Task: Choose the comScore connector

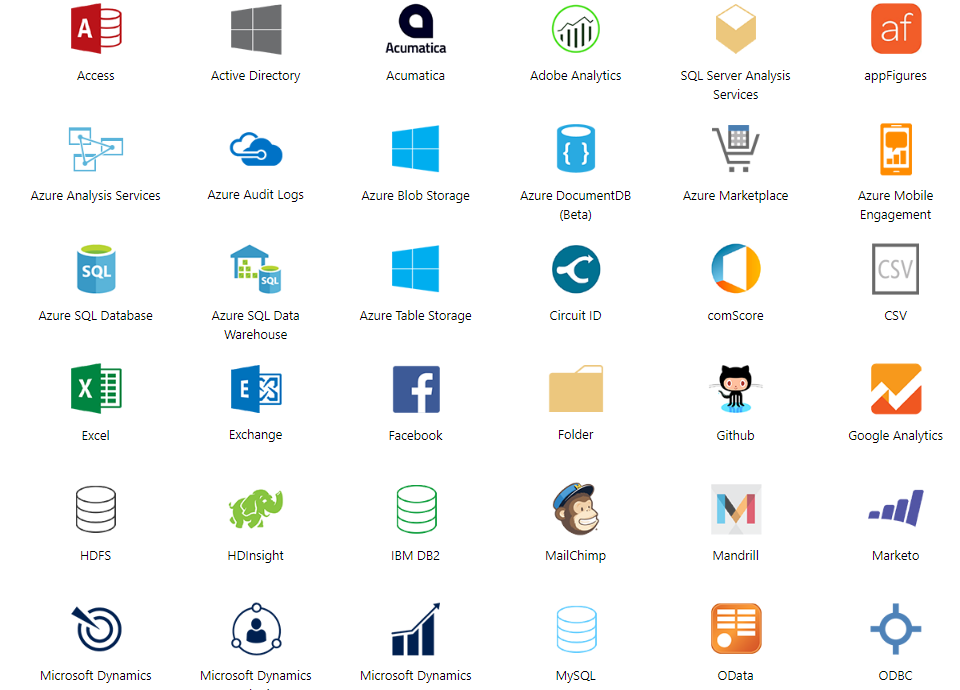Action: click(x=736, y=268)
